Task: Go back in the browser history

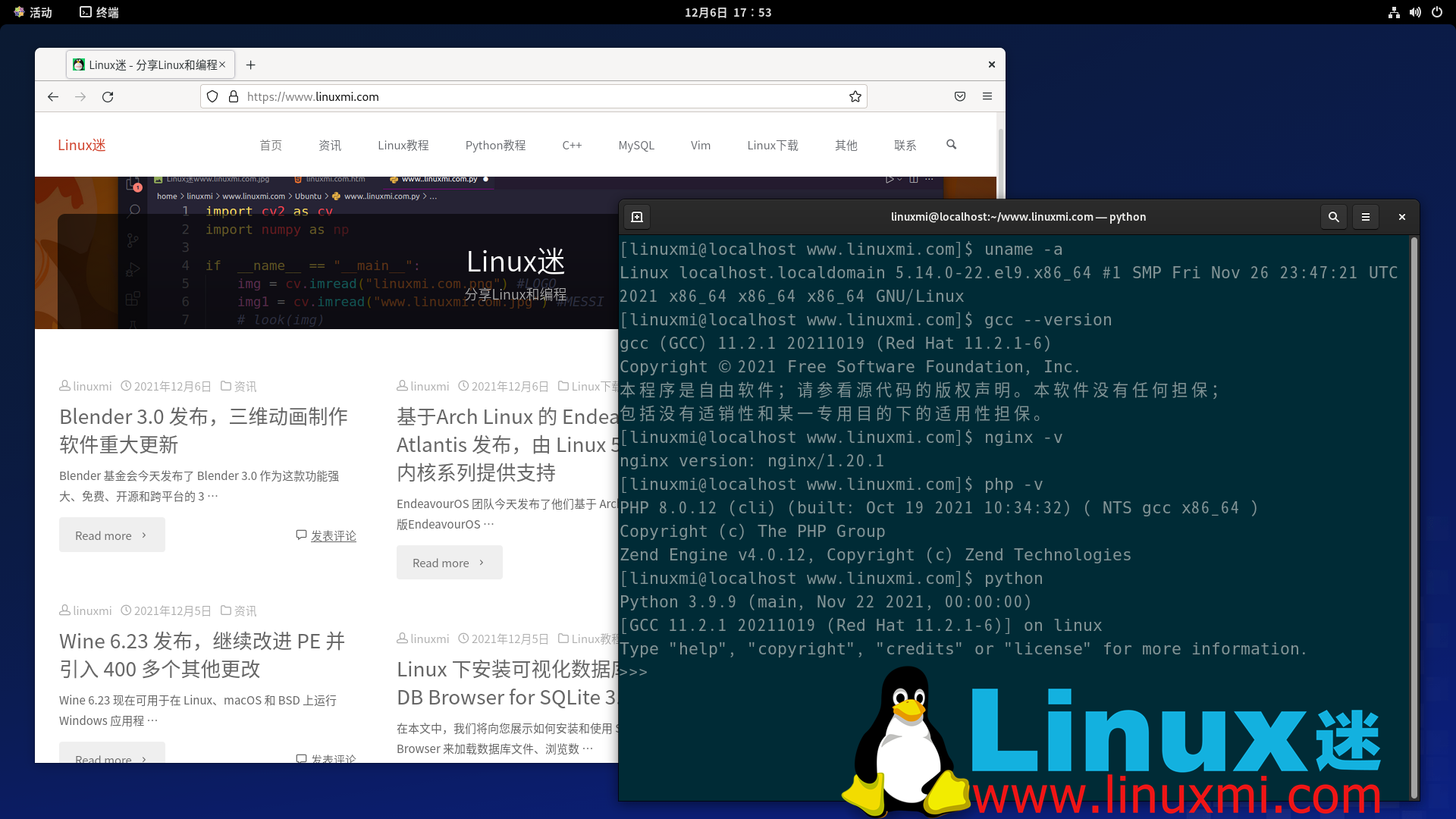Action: click(52, 97)
